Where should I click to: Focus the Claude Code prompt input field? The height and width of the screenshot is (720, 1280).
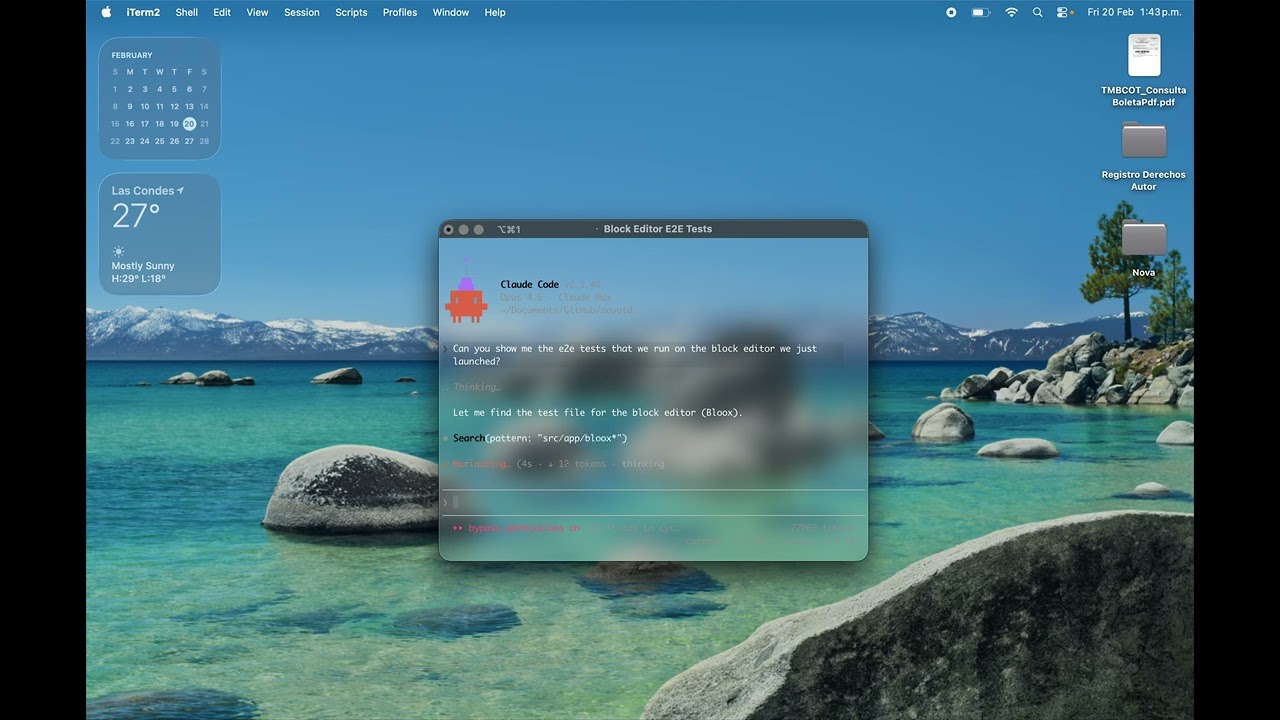[x=654, y=502]
